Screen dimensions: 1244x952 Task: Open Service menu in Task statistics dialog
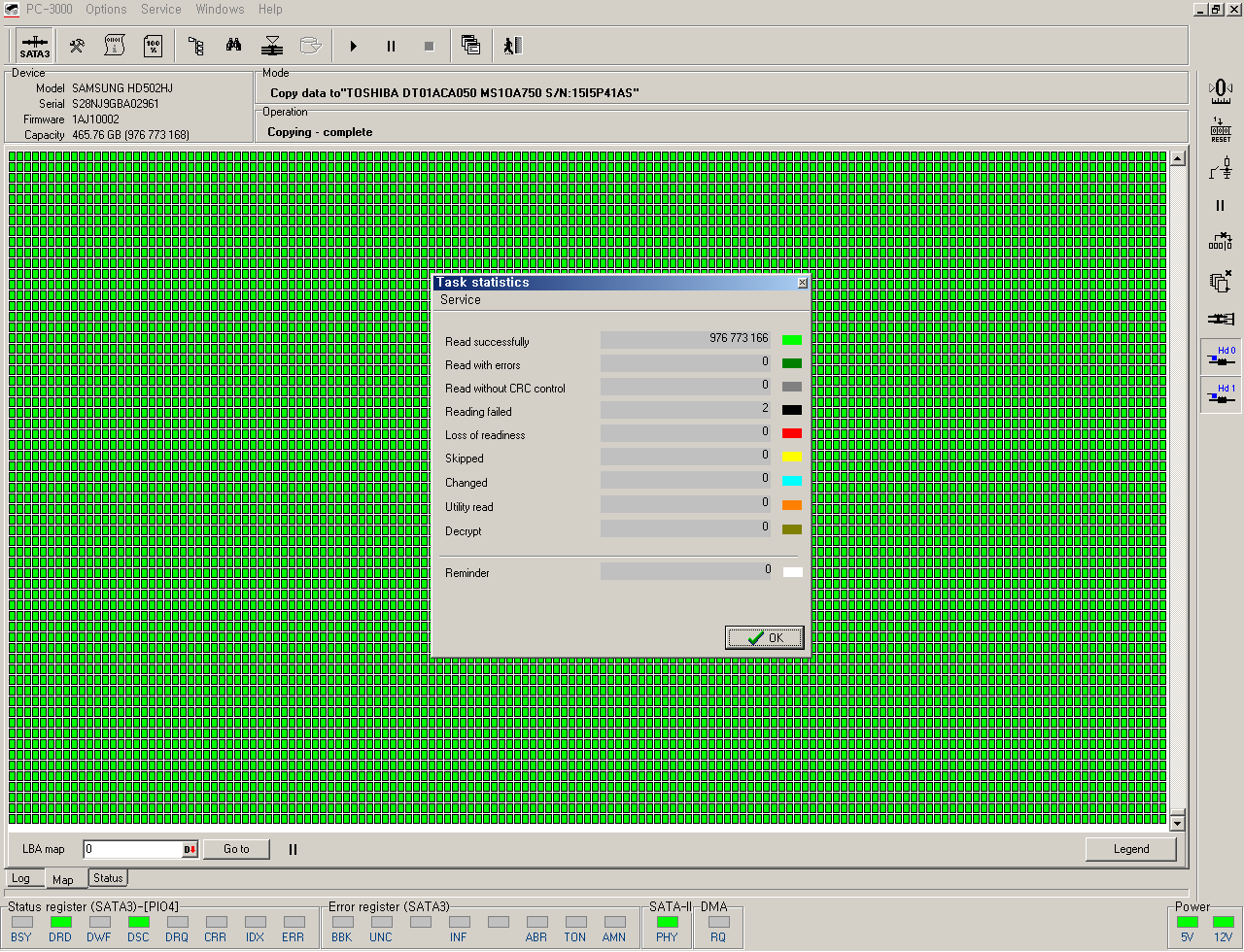[x=461, y=300]
